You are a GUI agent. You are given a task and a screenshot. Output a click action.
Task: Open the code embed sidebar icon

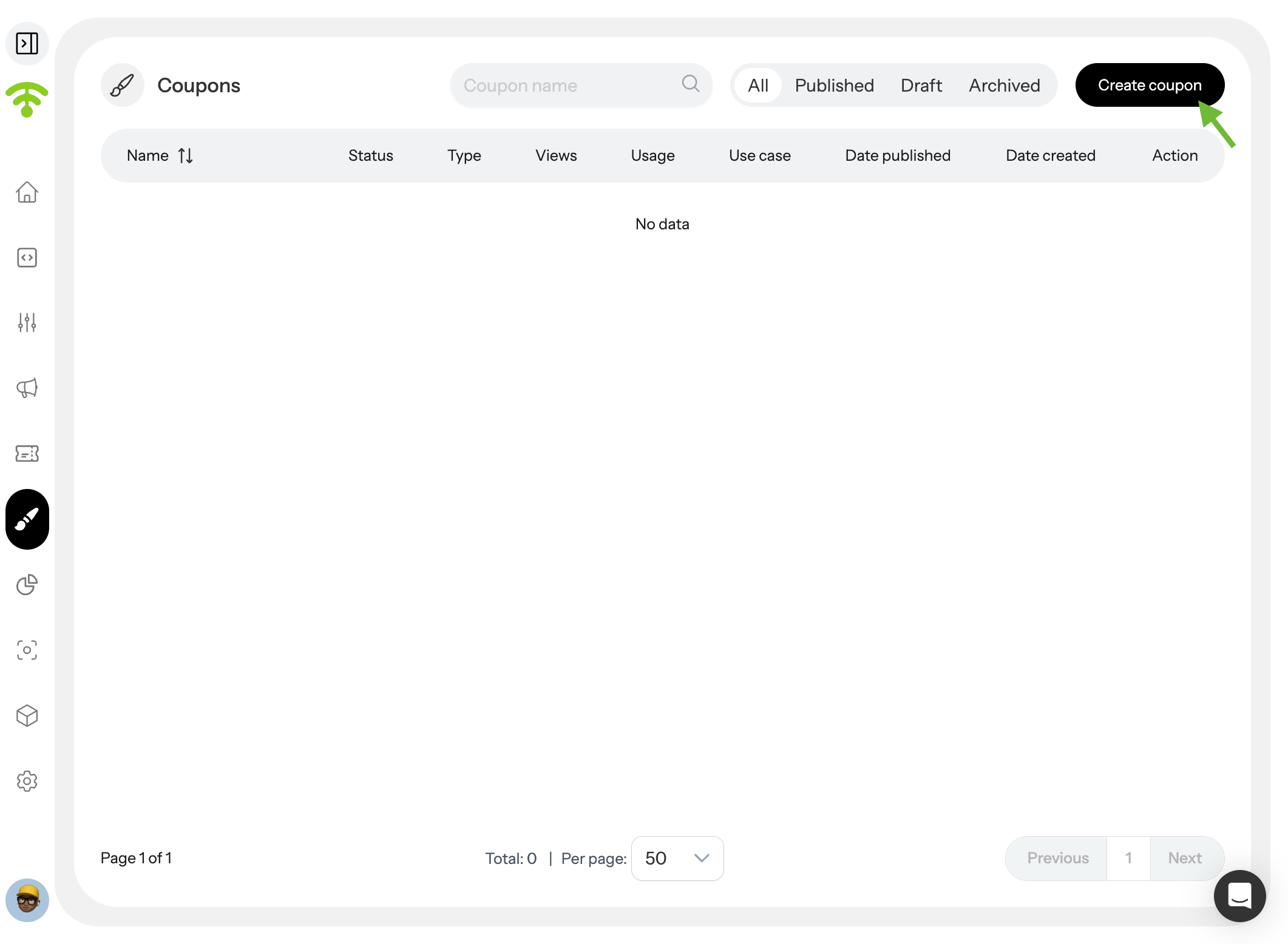27,258
